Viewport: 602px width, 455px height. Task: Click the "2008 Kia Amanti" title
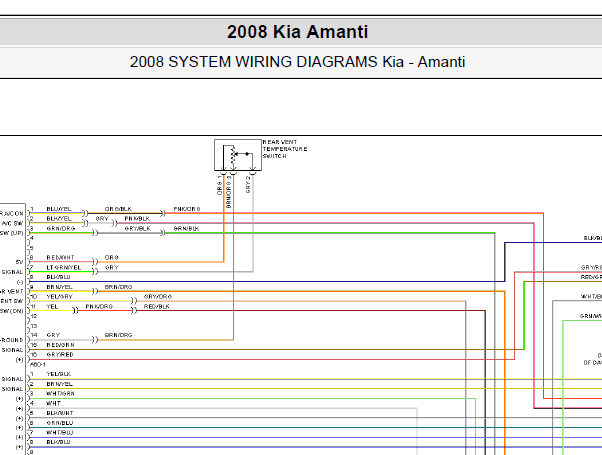298,32
